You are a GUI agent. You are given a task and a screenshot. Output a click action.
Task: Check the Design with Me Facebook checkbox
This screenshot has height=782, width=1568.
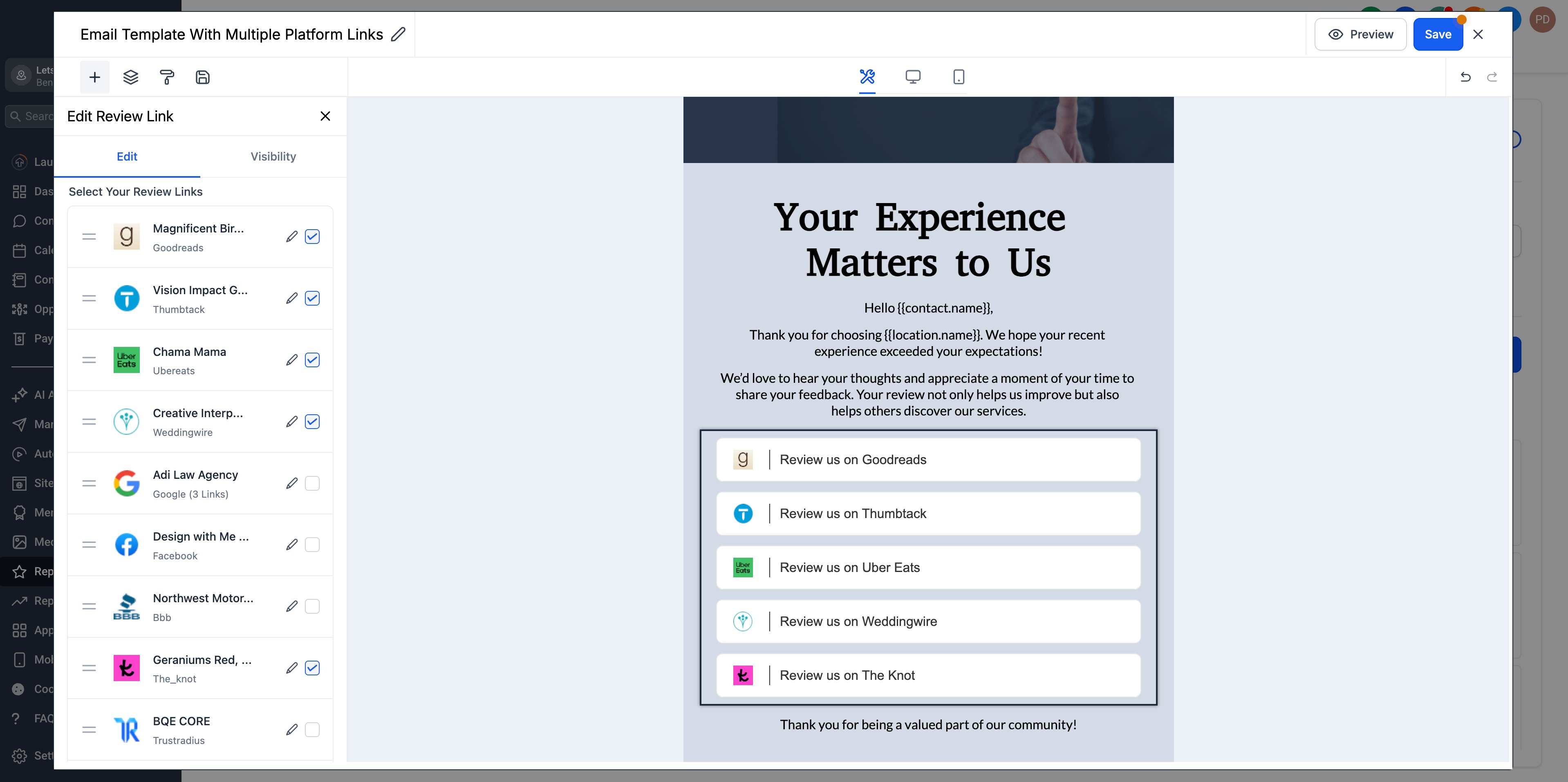click(x=312, y=545)
